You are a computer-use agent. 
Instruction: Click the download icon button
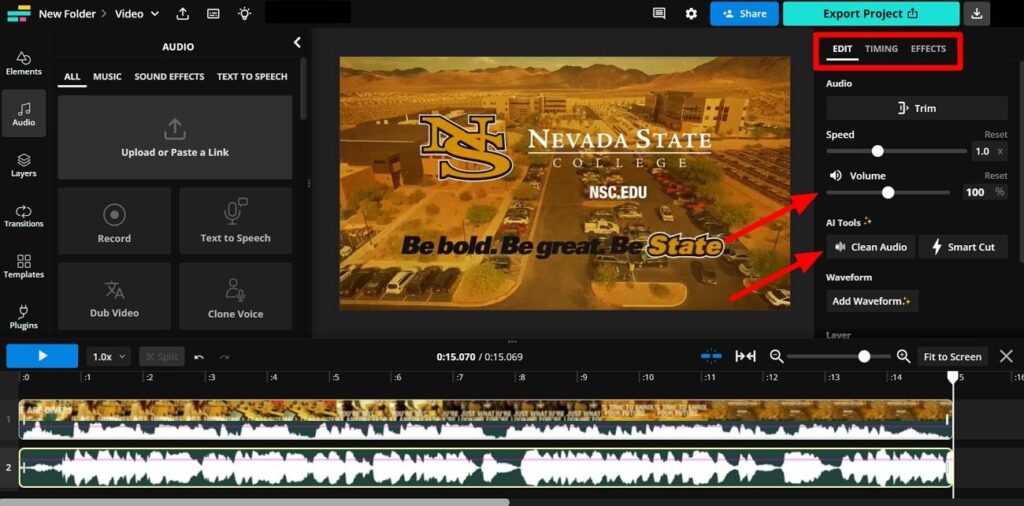click(976, 14)
